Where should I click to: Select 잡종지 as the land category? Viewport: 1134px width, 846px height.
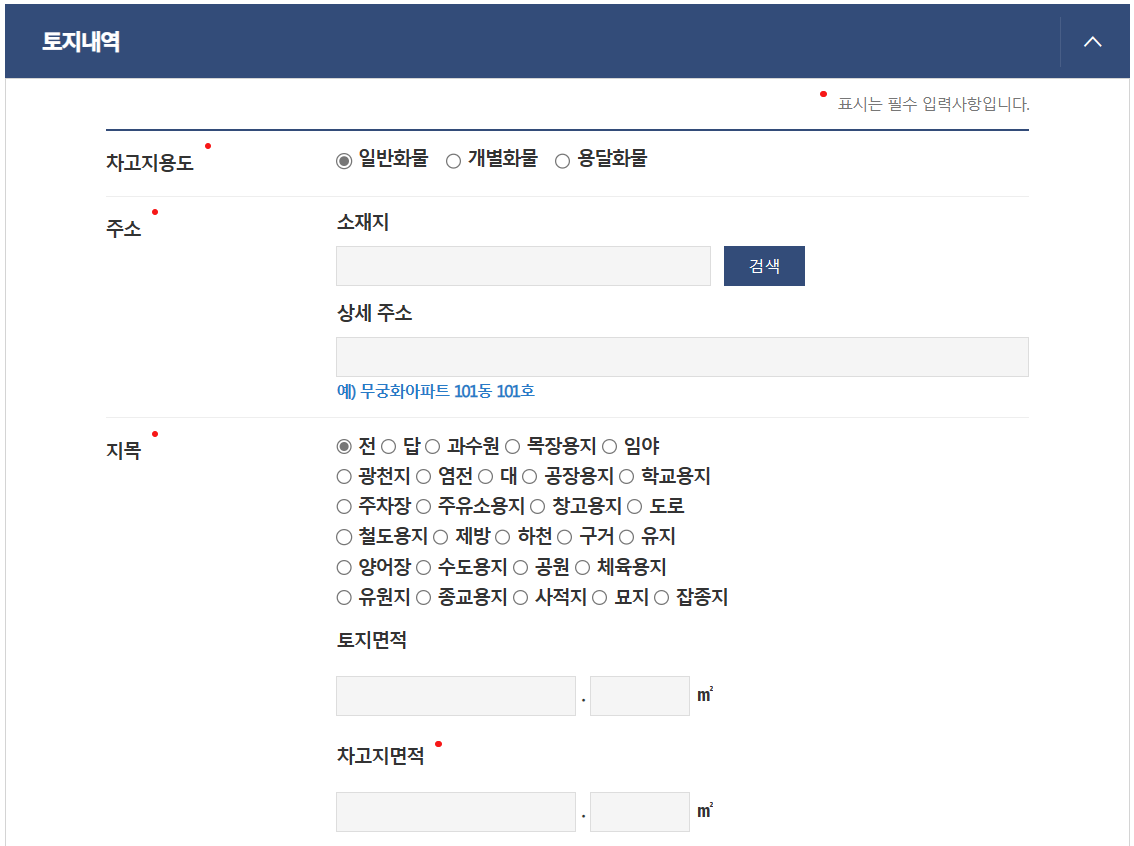click(661, 598)
